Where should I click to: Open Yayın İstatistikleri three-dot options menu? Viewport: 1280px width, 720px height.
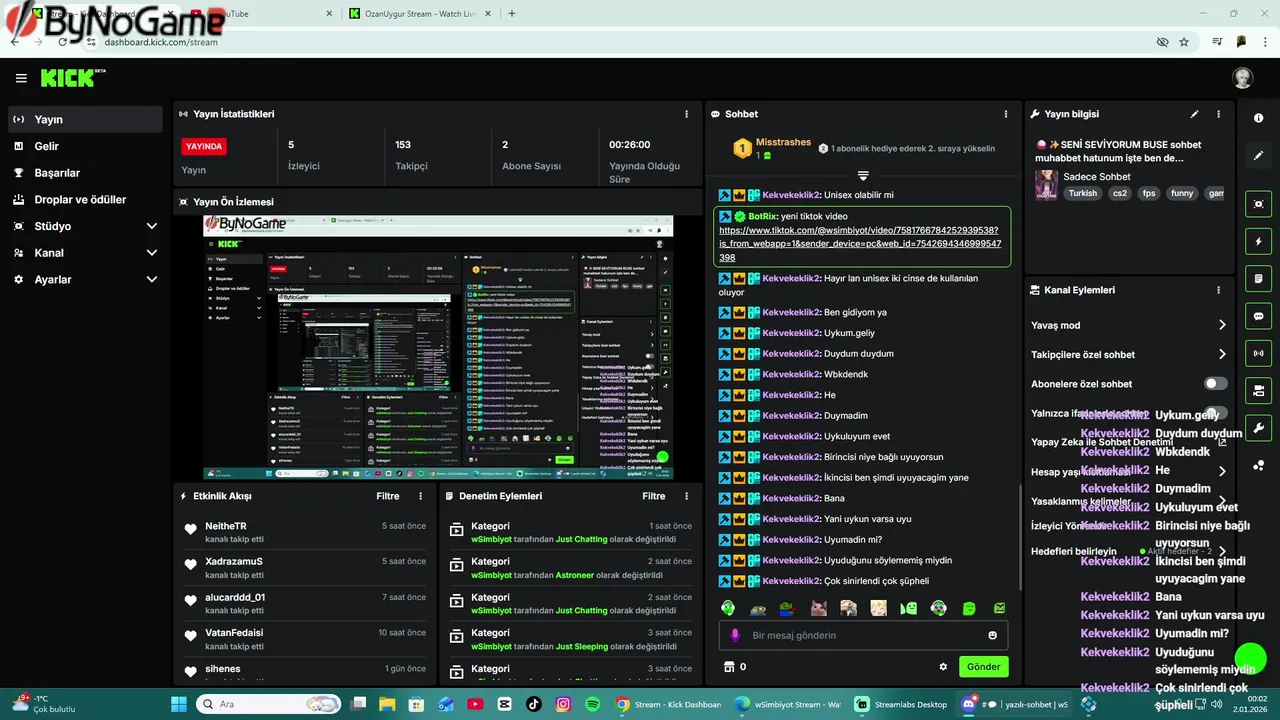click(686, 114)
